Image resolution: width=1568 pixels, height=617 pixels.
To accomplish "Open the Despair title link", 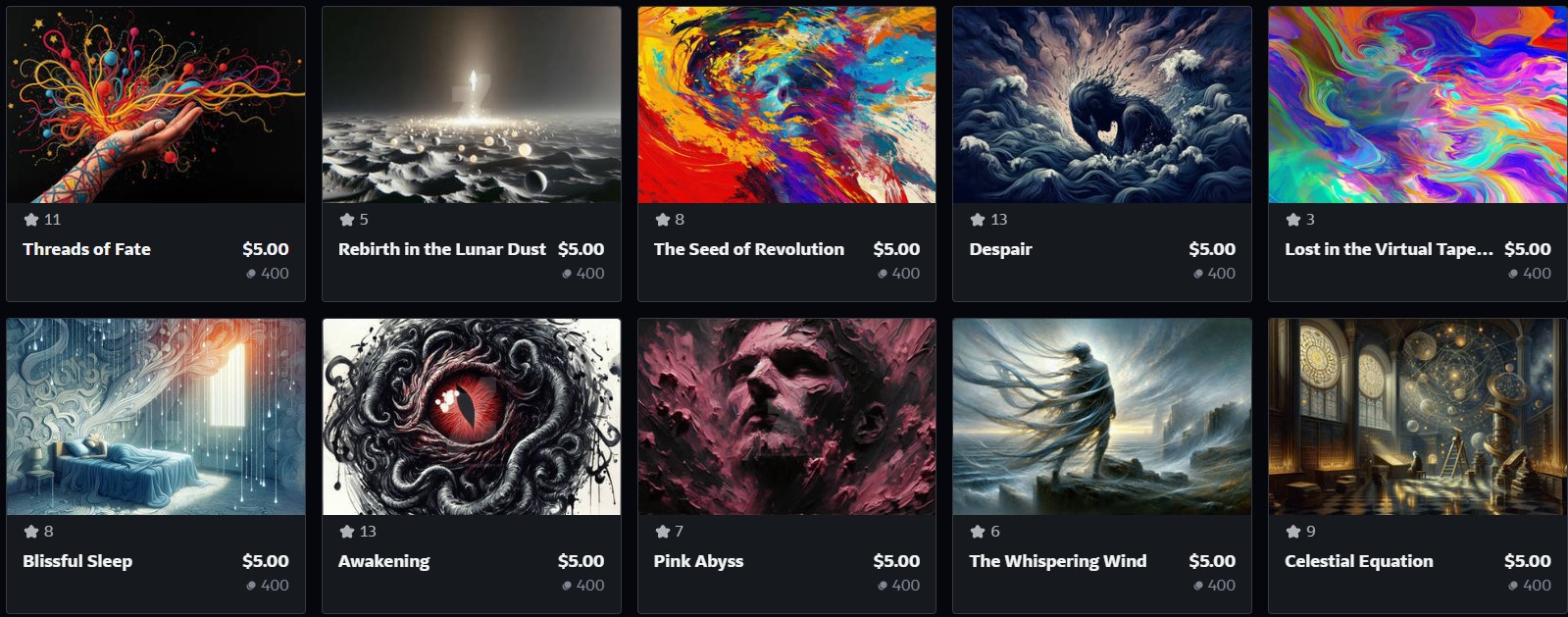I will click(1000, 249).
